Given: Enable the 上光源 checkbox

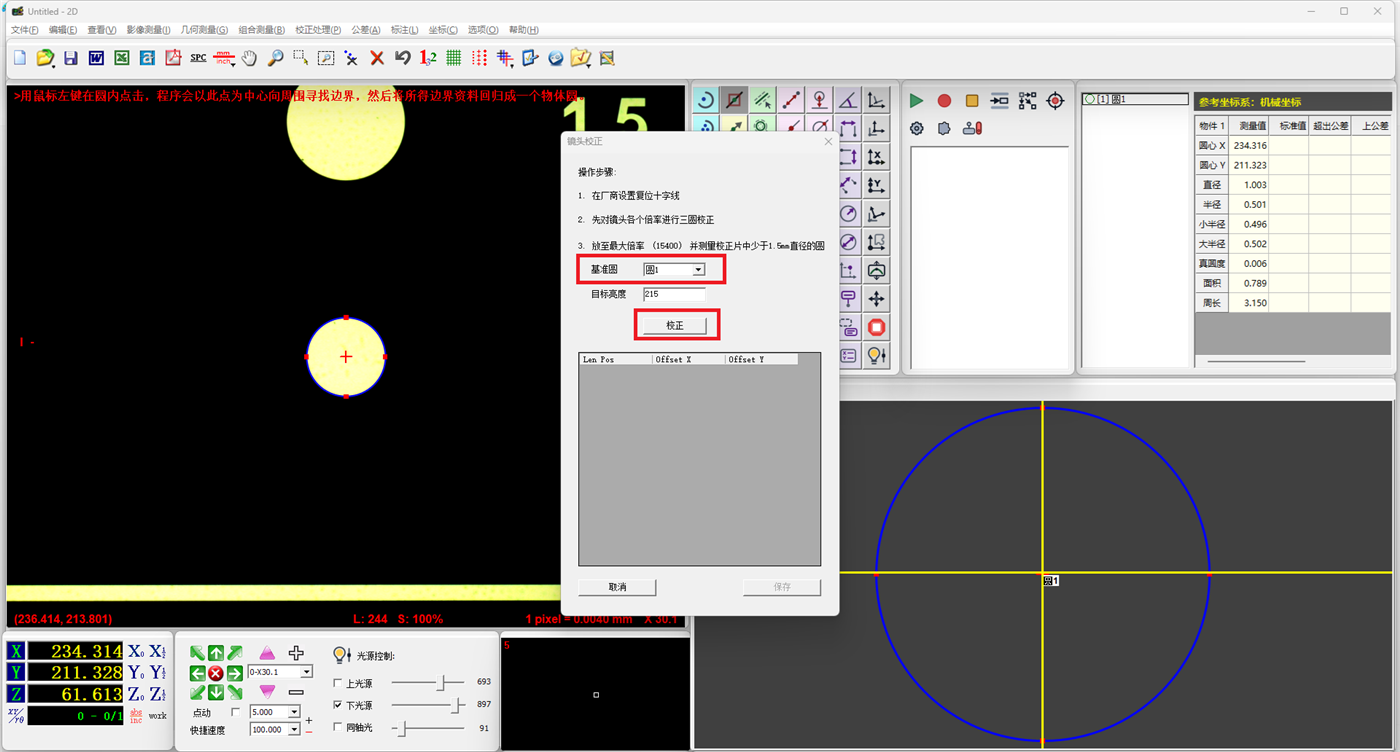Looking at the screenshot, I should click(338, 683).
